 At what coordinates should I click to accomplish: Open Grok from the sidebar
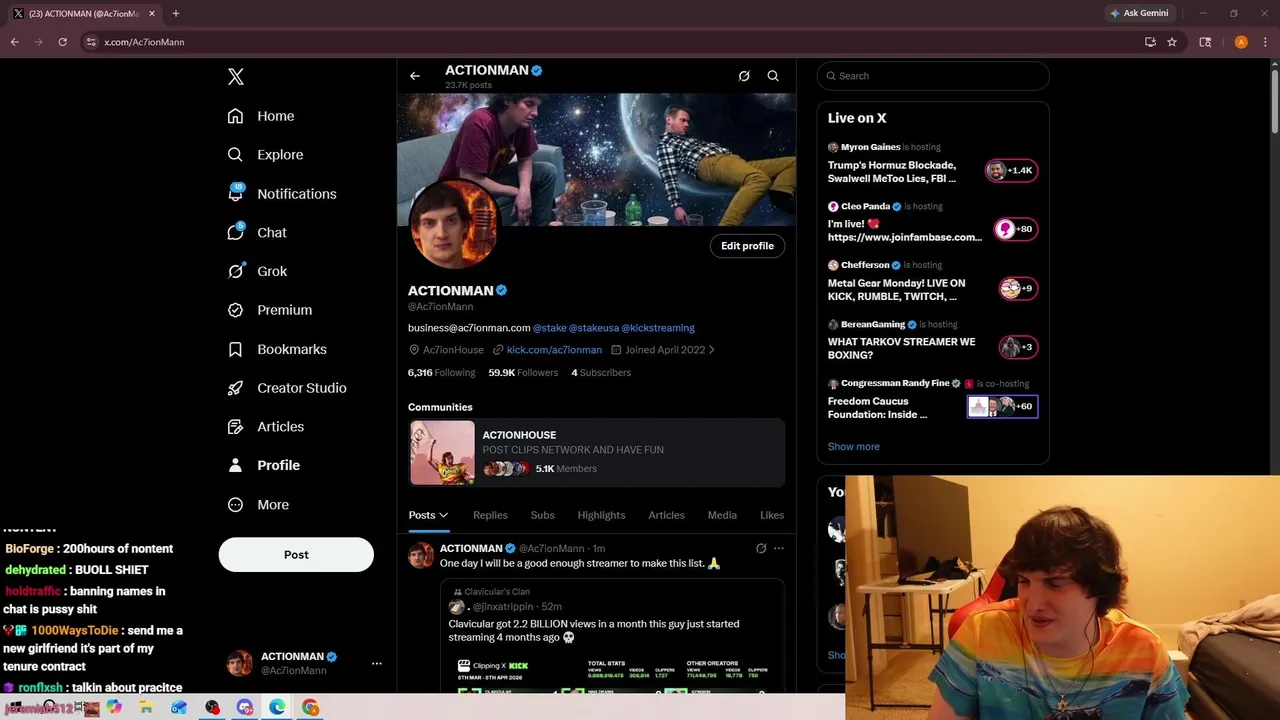[257, 271]
